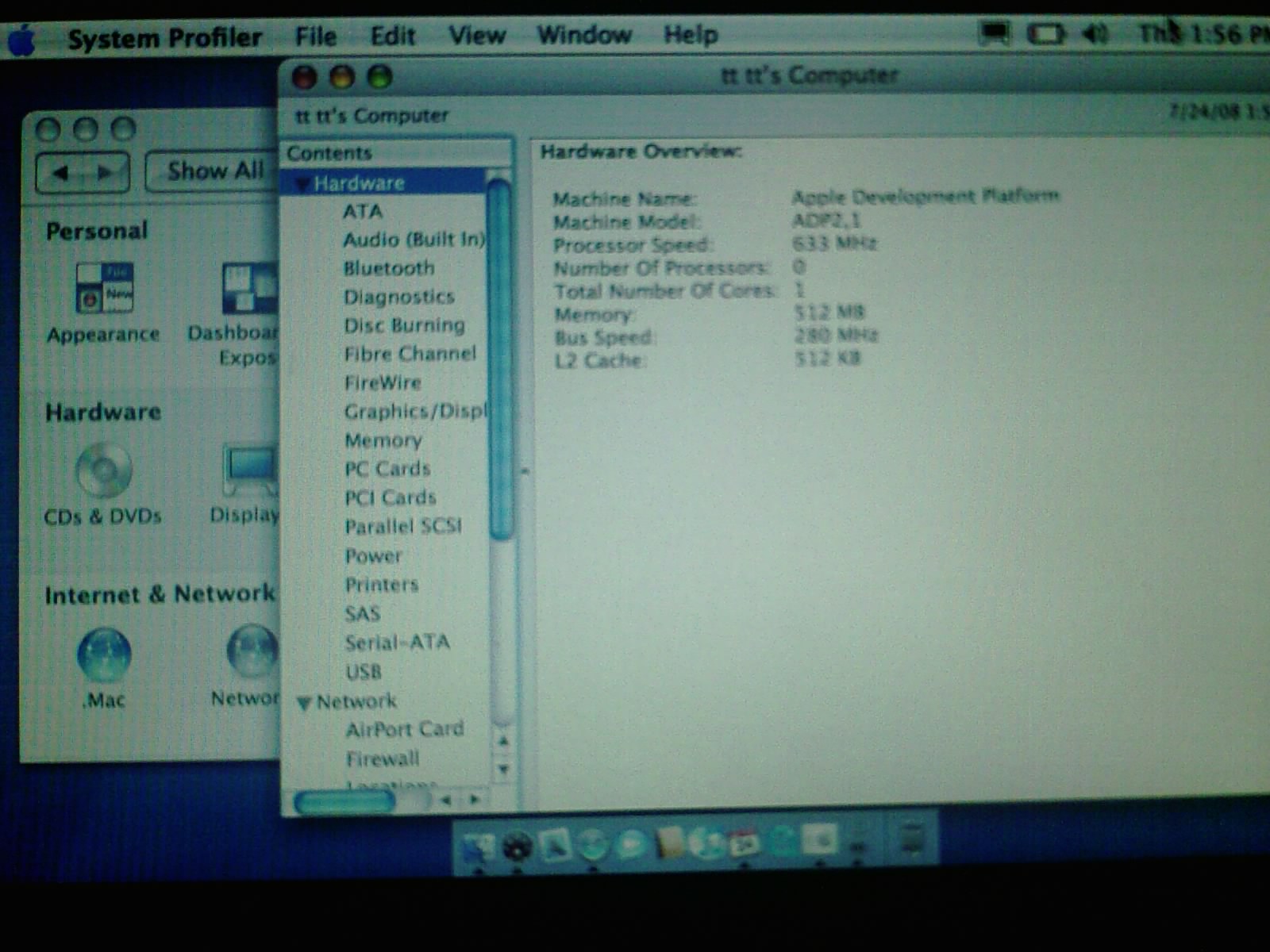
Task: Click iChat bubble icon in the Dock
Action: [631, 846]
